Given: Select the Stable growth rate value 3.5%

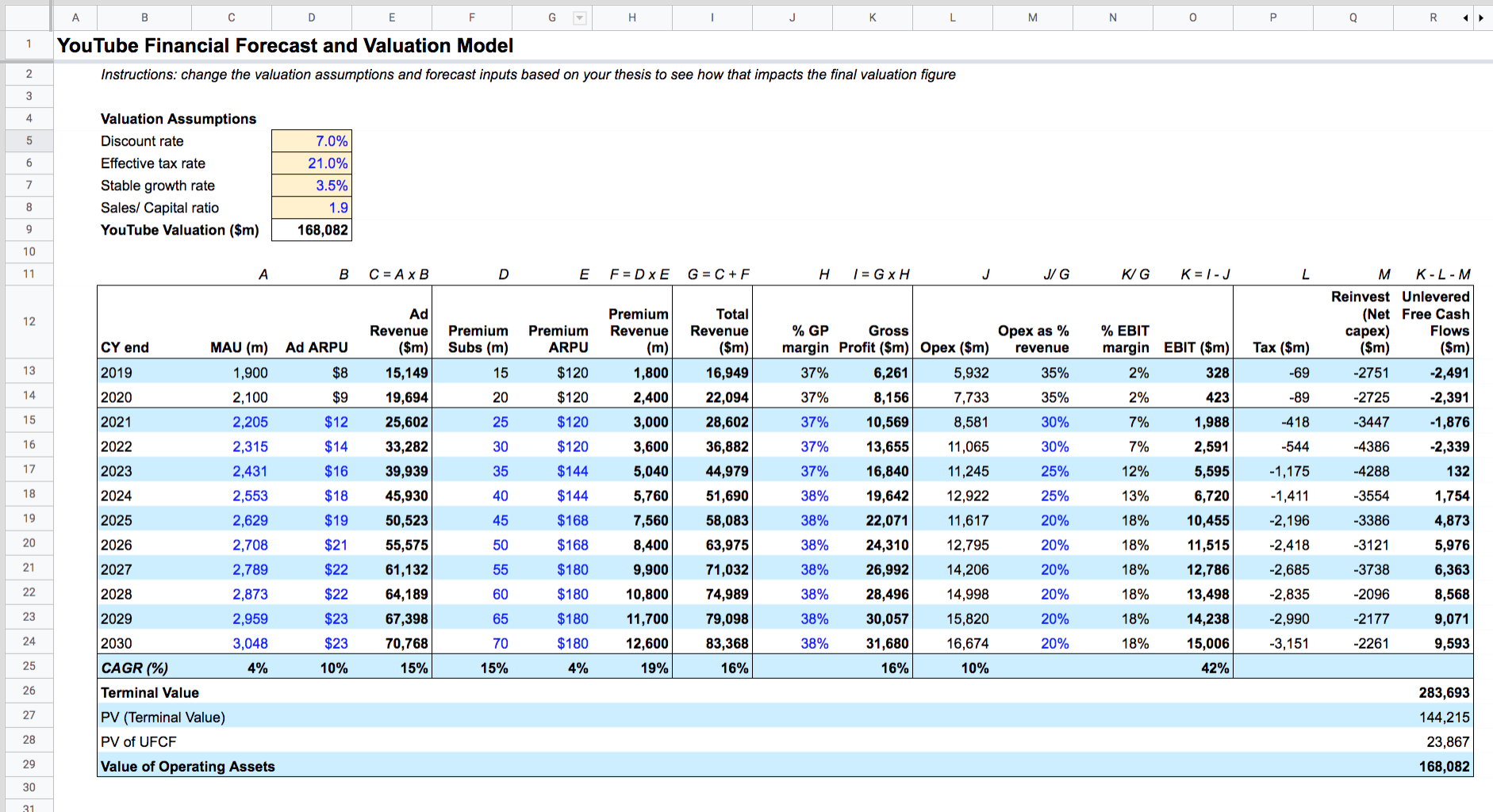Looking at the screenshot, I should (312, 186).
